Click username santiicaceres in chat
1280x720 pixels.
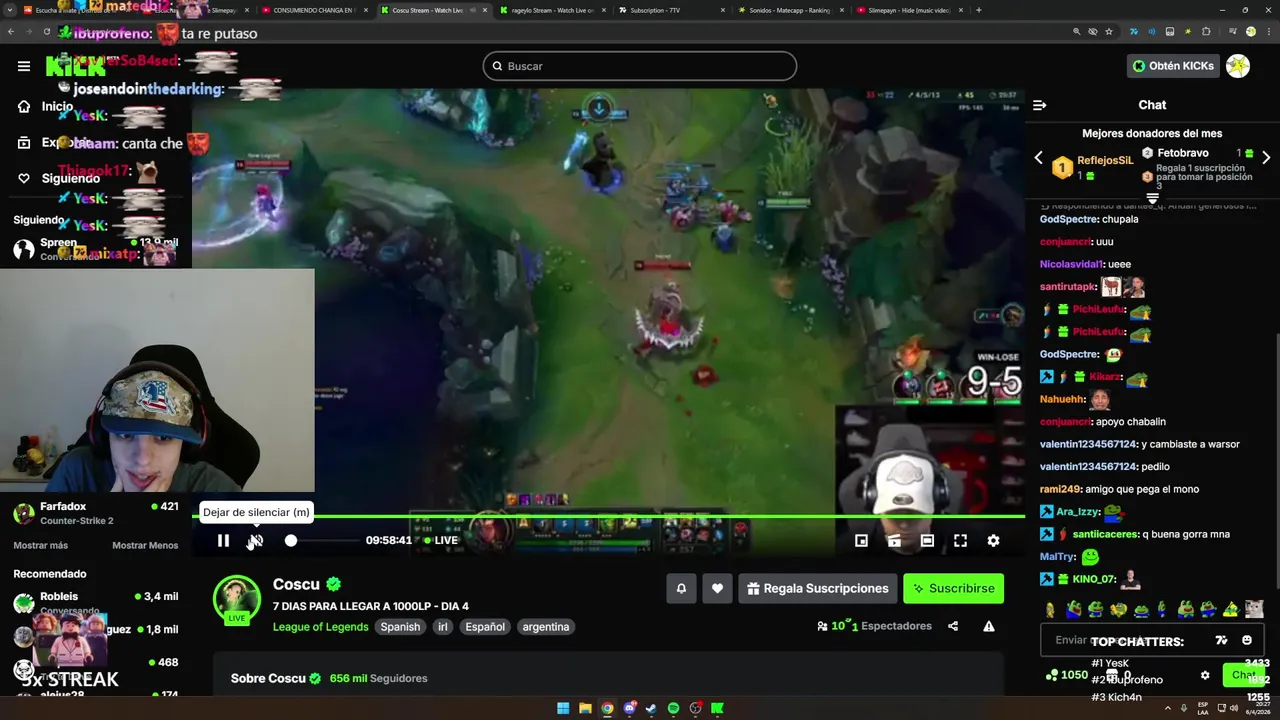pyautogui.click(x=1105, y=534)
